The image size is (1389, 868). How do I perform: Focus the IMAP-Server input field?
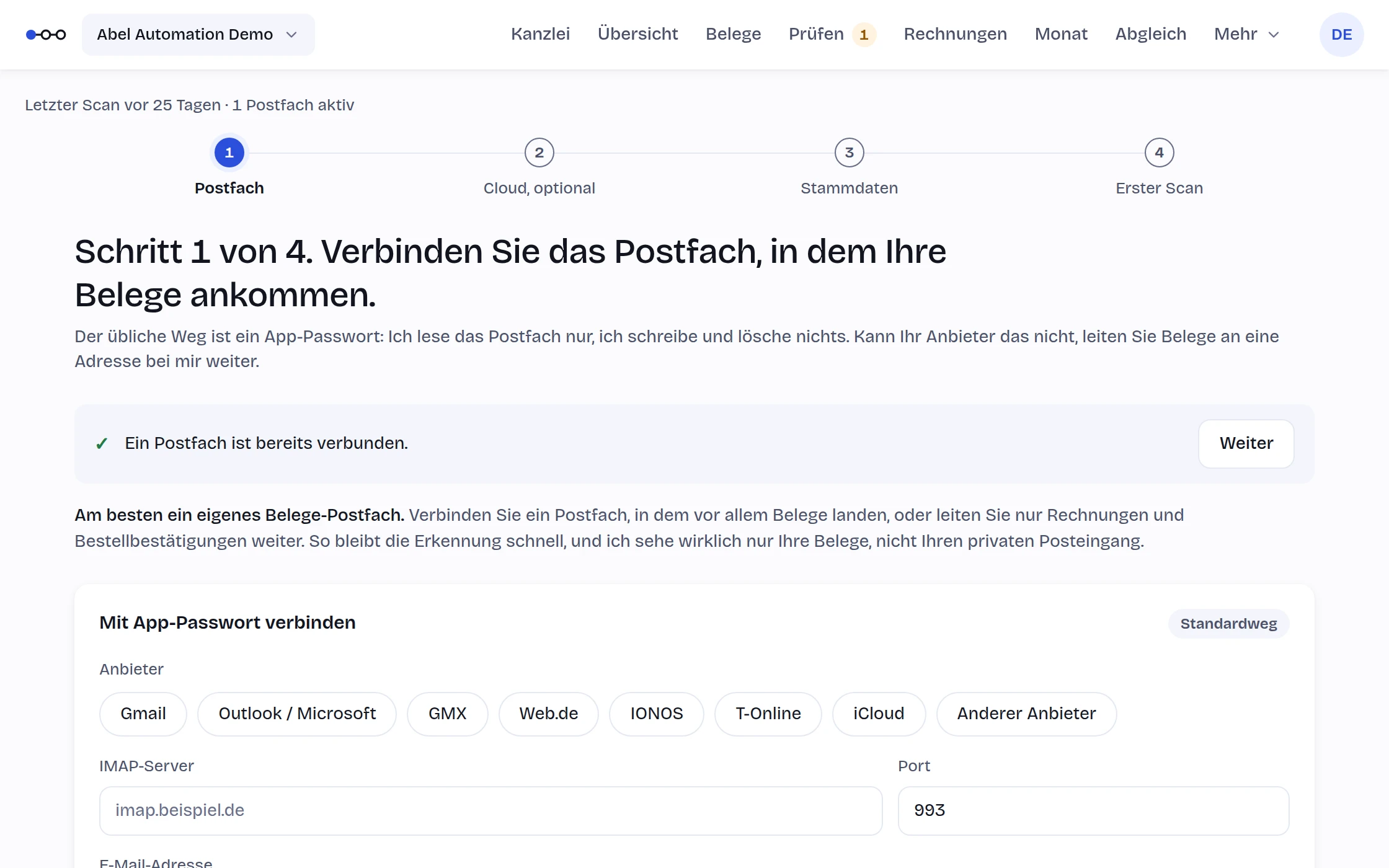coord(491,810)
